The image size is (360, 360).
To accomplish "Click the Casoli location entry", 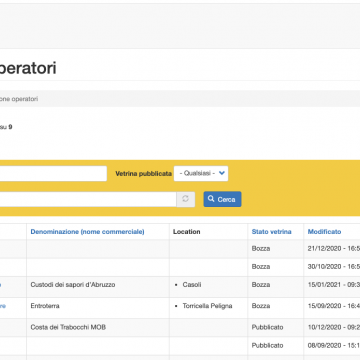I will [192, 285].
